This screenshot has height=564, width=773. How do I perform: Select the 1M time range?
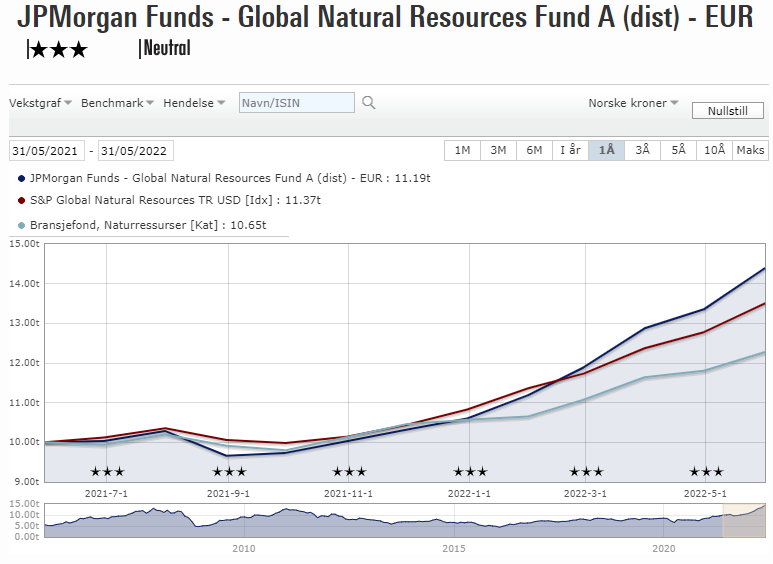(x=462, y=150)
